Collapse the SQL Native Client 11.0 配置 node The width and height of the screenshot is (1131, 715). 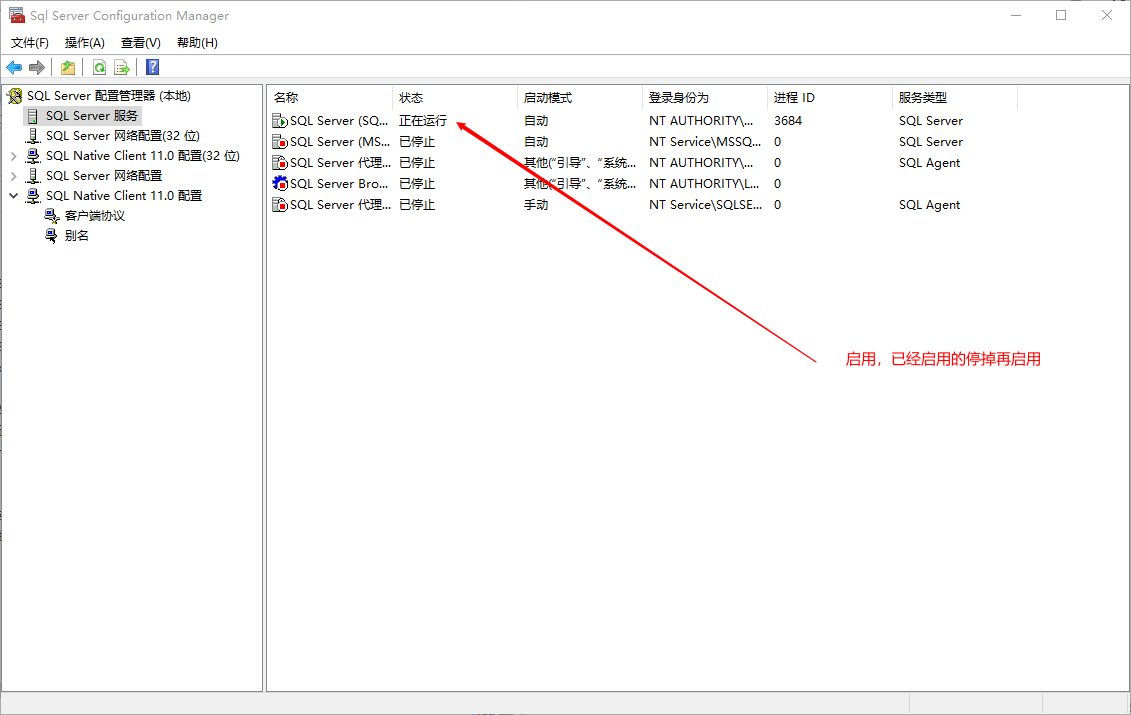click(13, 196)
